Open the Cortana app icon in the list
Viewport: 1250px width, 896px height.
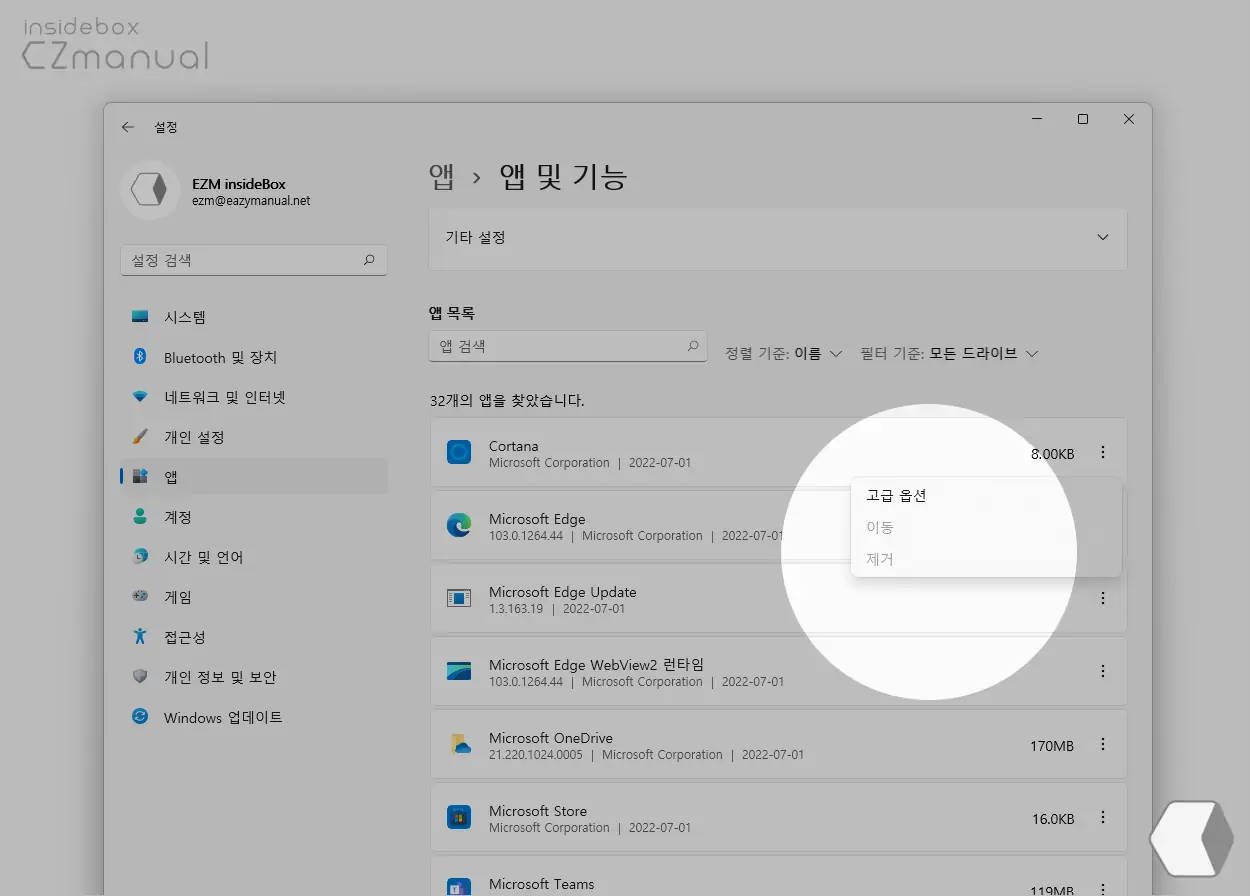point(458,452)
